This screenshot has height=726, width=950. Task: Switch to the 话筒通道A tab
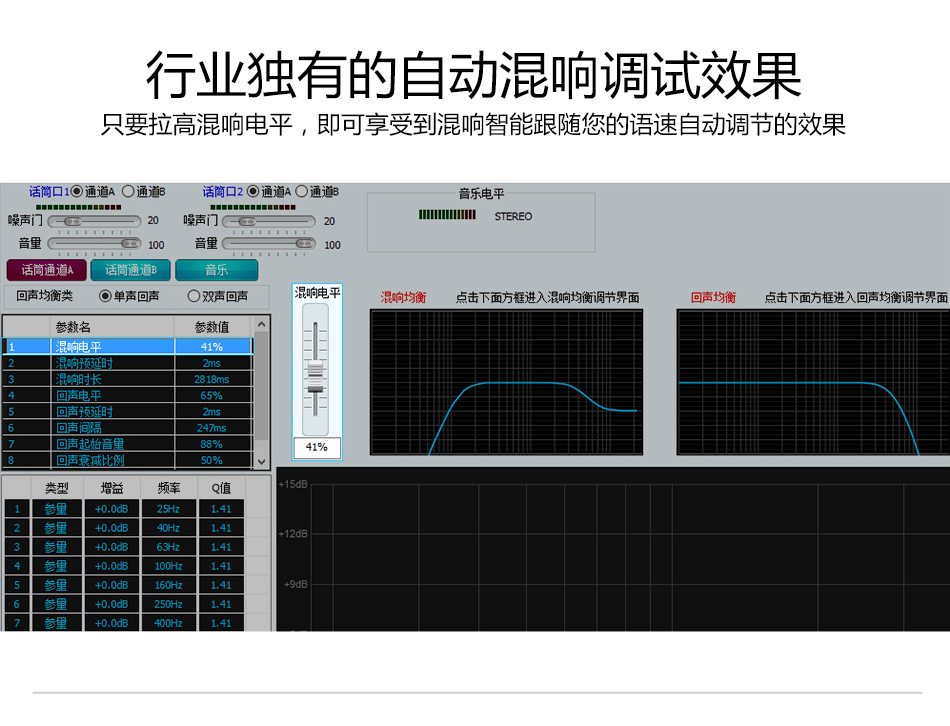point(49,270)
